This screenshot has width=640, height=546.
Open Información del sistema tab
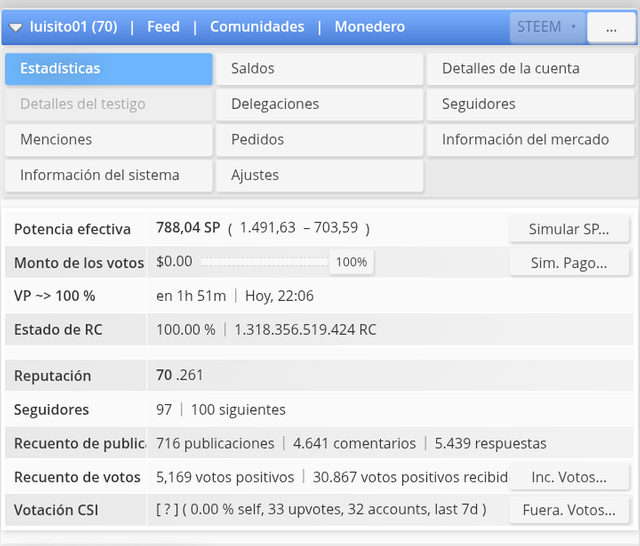tap(109, 175)
